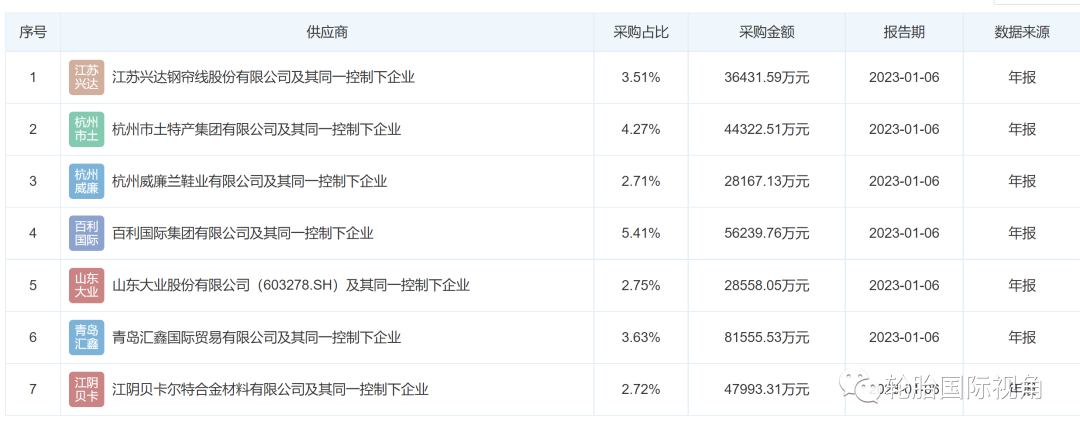Click the 数据来源 column header
Viewport: 1080px width, 435px height.
[1021, 32]
